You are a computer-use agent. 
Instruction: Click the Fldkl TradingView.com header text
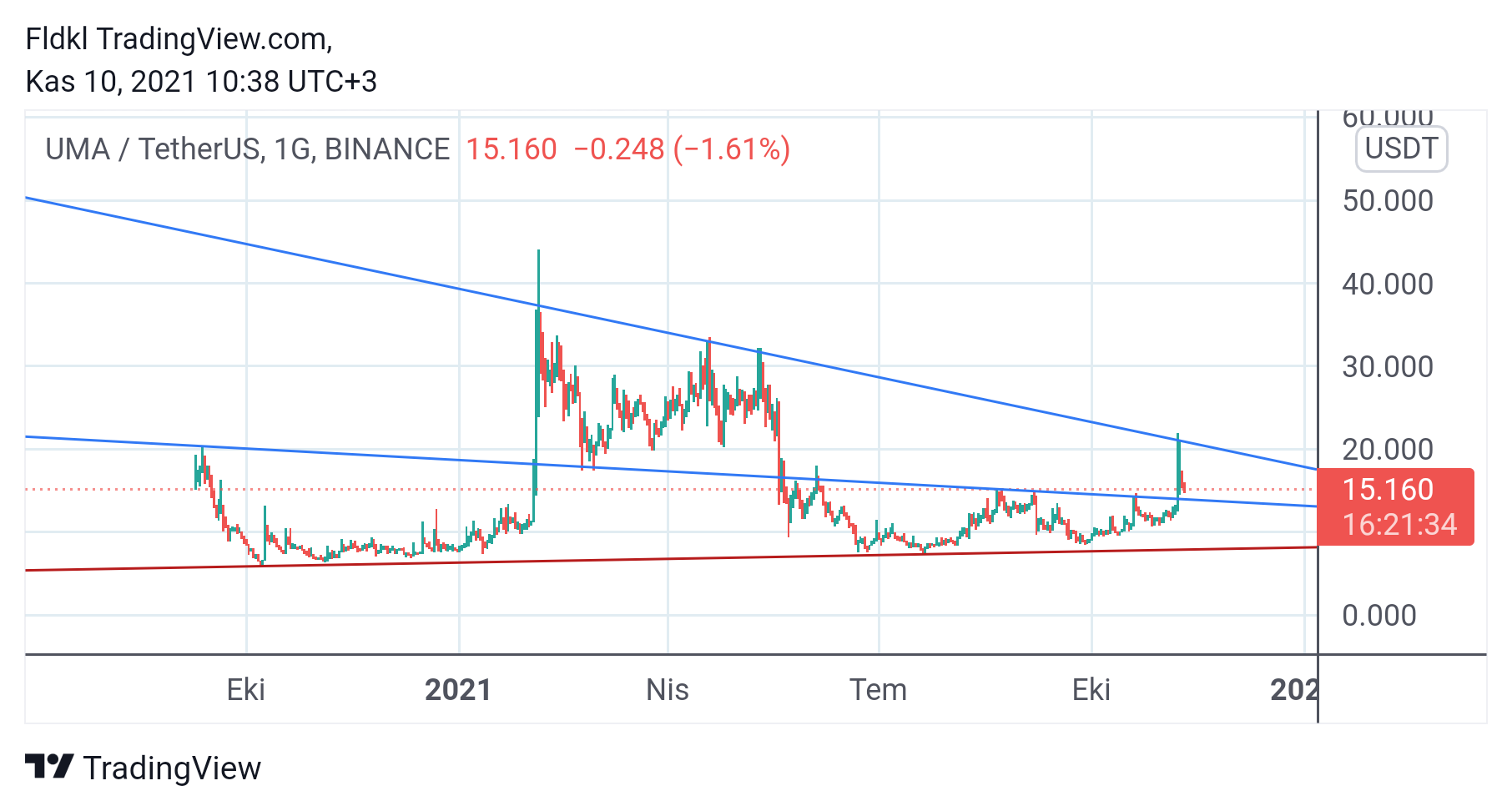pyautogui.click(x=179, y=39)
